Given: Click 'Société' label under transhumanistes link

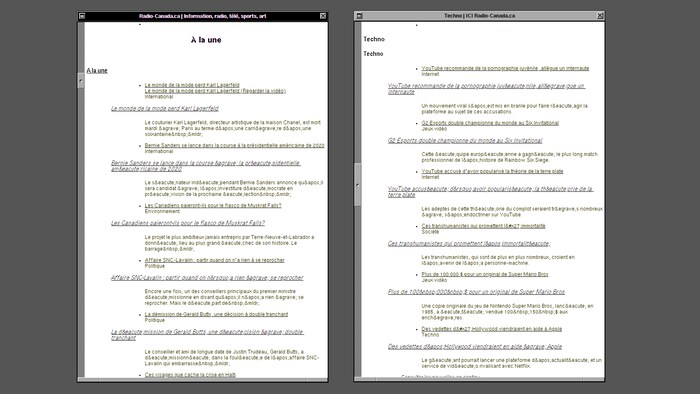Looking at the screenshot, I should tap(430, 232).
